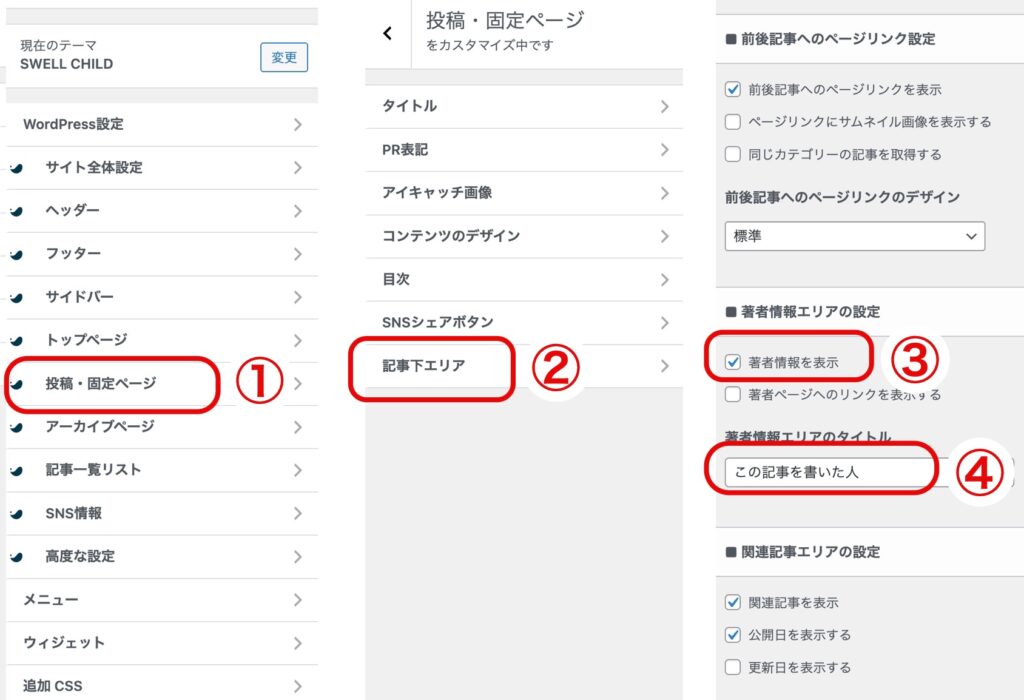Click SWELL icon beside サイト全体設定
The width and height of the screenshot is (1024, 700).
(16, 168)
